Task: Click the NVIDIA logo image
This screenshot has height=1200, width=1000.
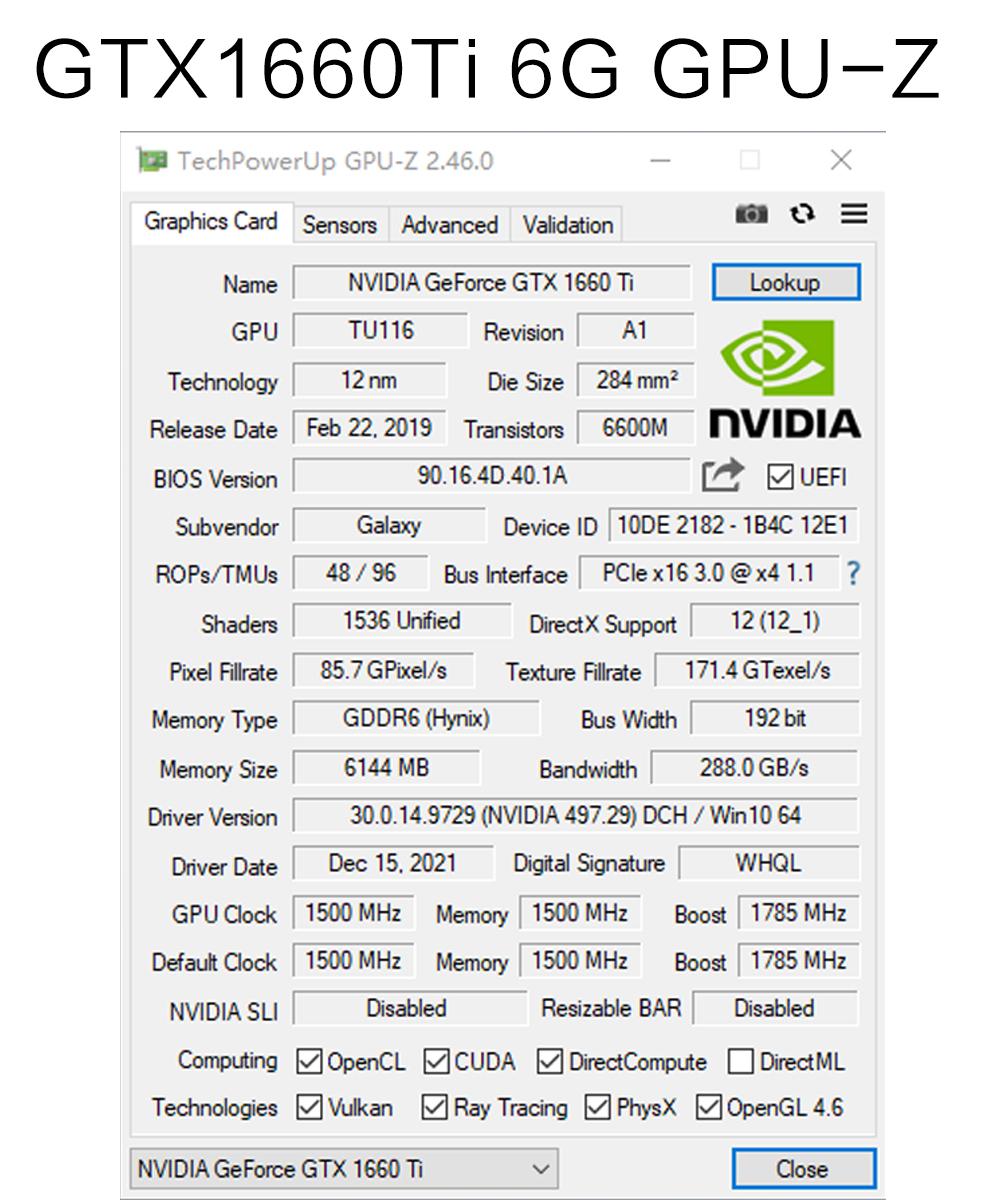Action: pos(785,380)
